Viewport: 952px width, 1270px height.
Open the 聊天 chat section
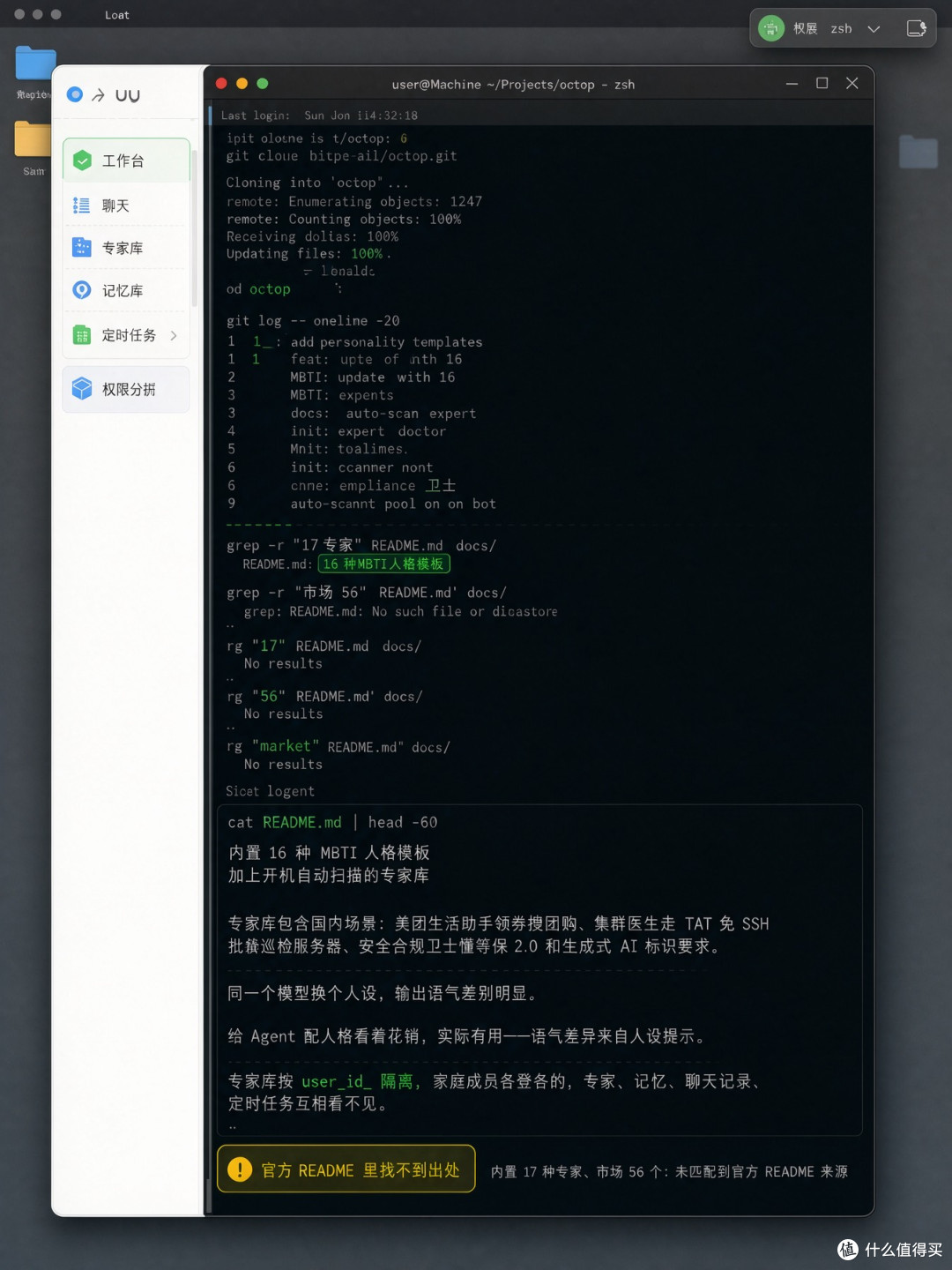point(126,205)
